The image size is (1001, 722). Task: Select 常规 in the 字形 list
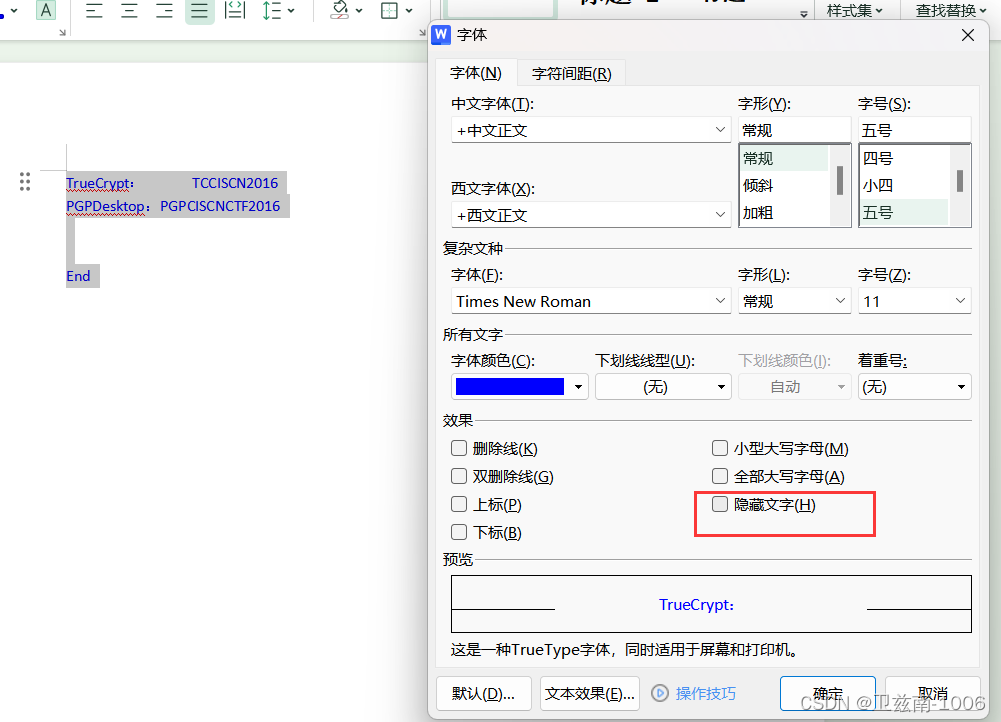784,158
